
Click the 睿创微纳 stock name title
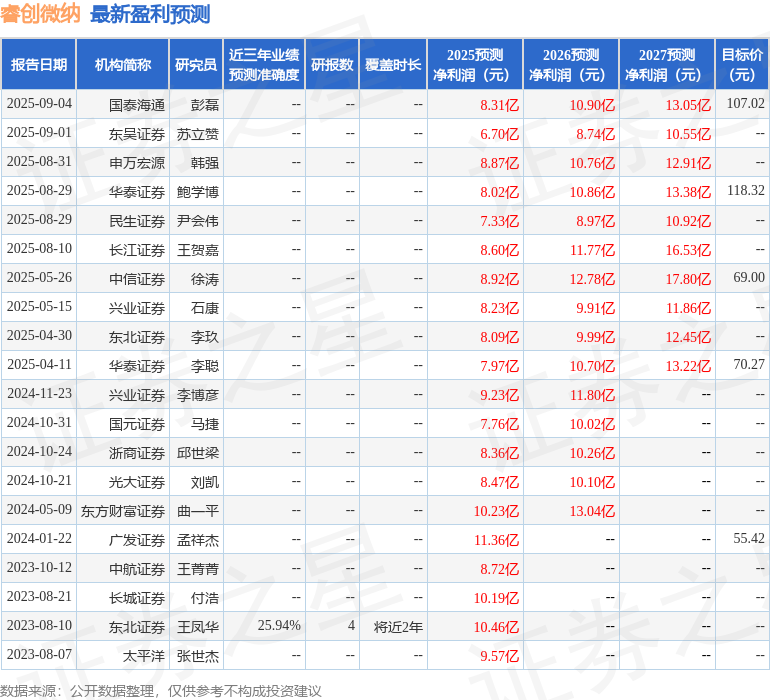click(42, 14)
